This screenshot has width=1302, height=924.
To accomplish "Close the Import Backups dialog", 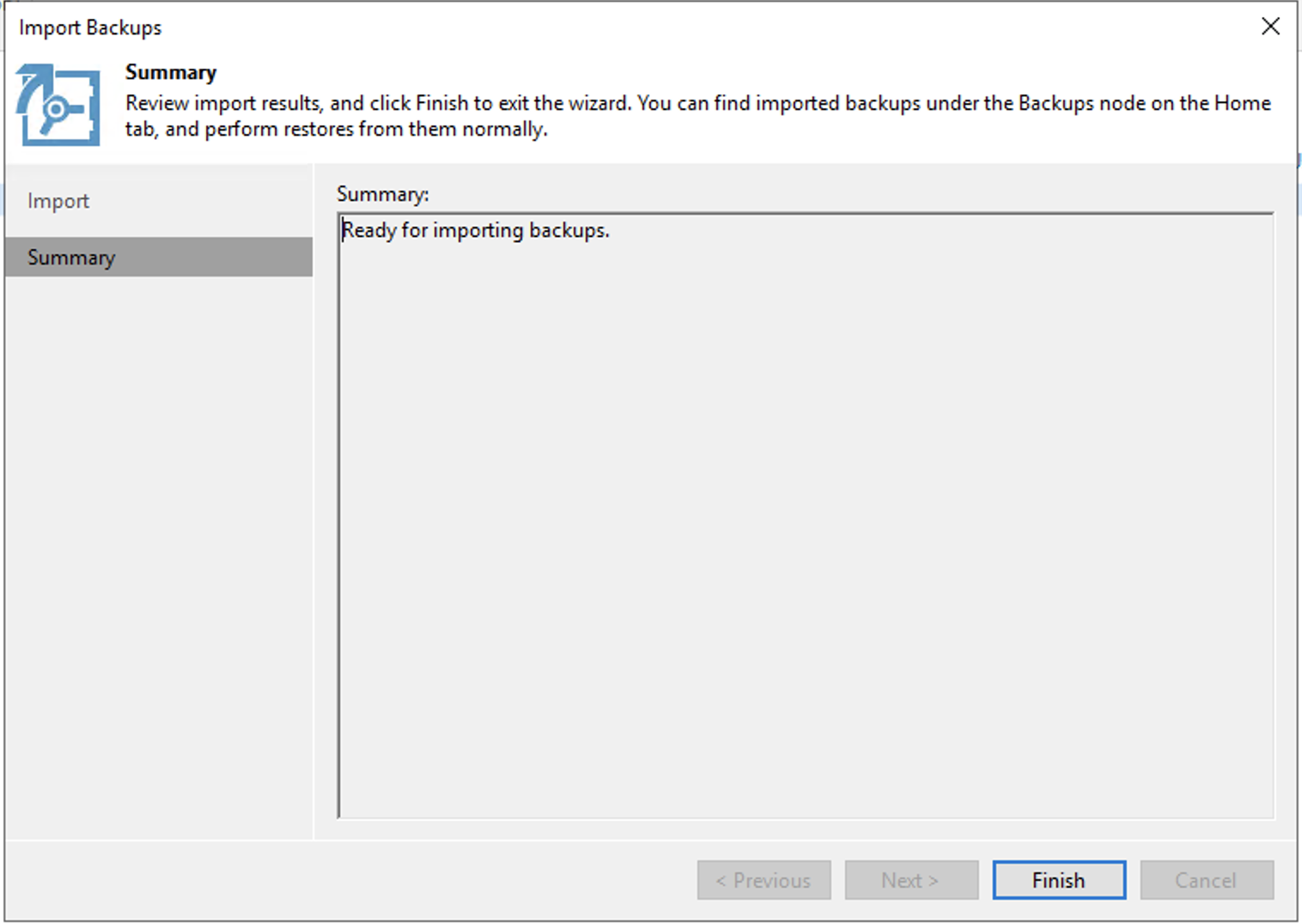I will pos(1270,27).
